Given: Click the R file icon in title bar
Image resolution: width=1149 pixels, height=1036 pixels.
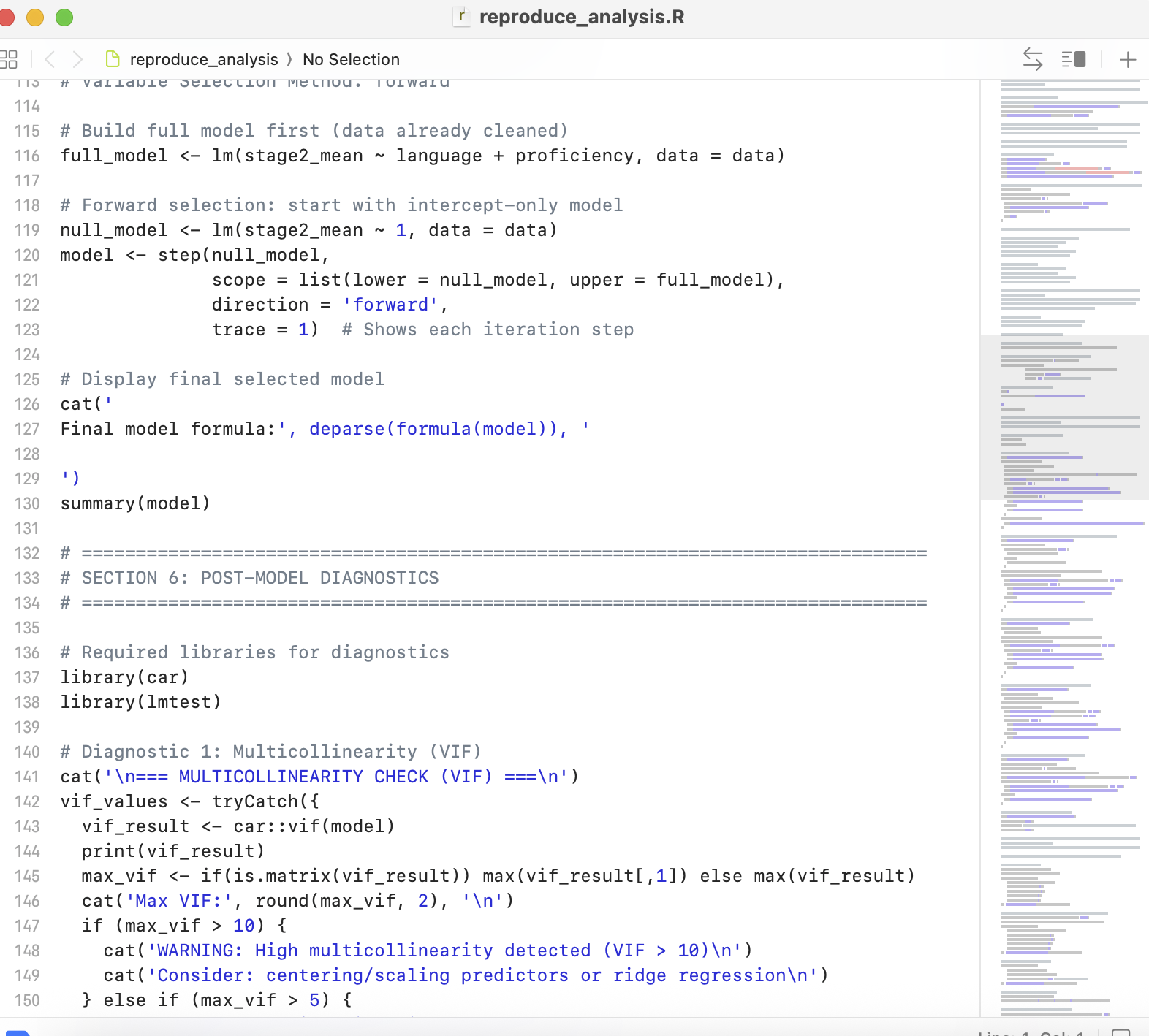Looking at the screenshot, I should tap(461, 17).
